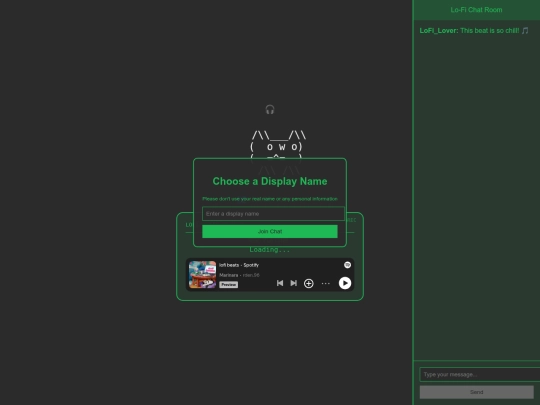Click the Lo-Fi Chat Room header
Image resolution: width=540 pixels, height=405 pixels.
pos(476,10)
